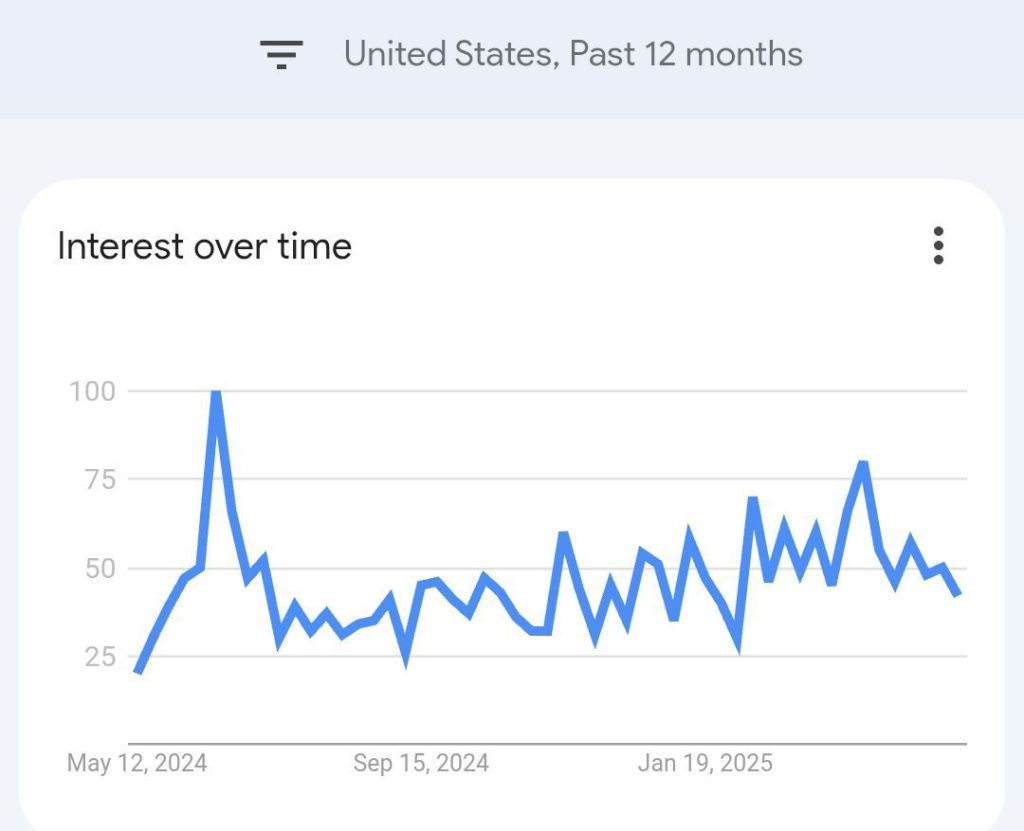Click the 100 value on the y-axis
This screenshot has height=831, width=1024.
coord(92,391)
